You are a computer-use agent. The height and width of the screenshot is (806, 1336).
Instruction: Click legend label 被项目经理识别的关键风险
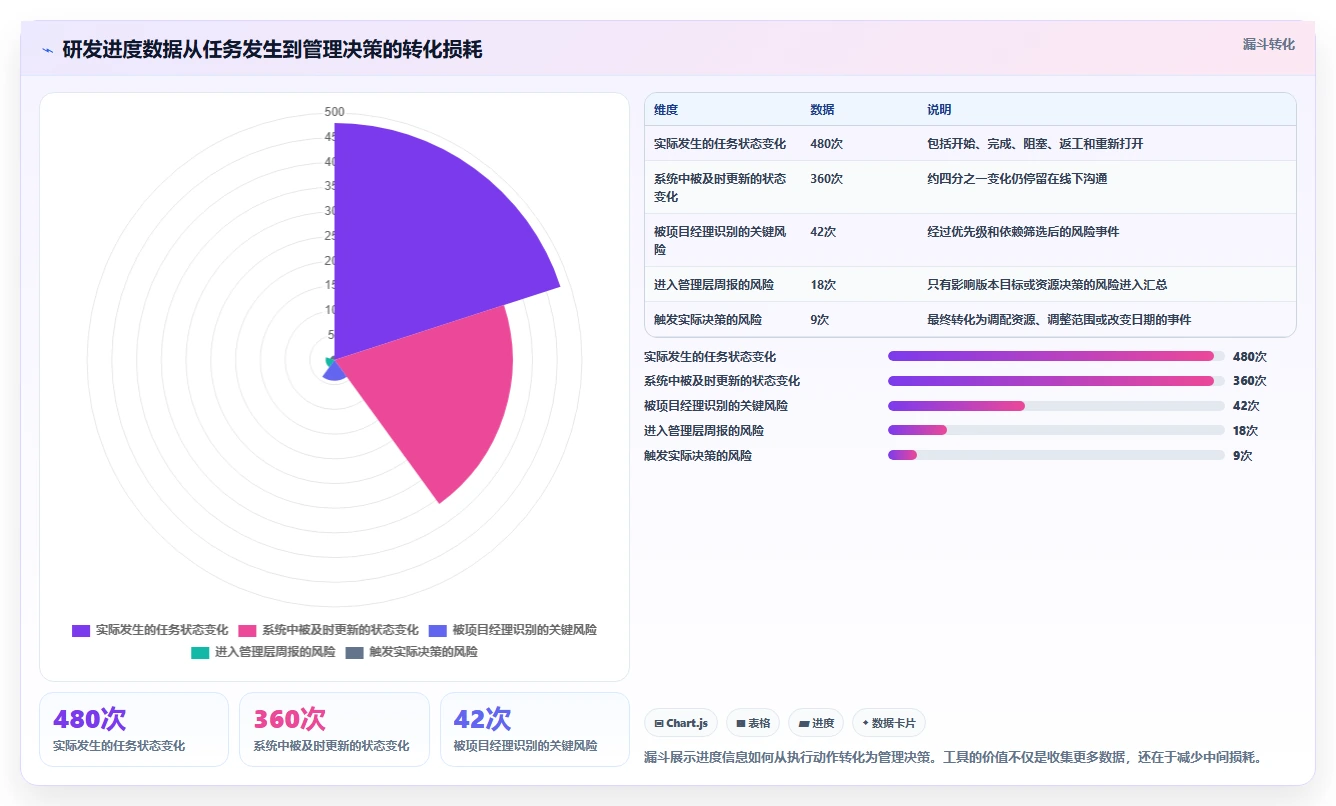point(524,630)
